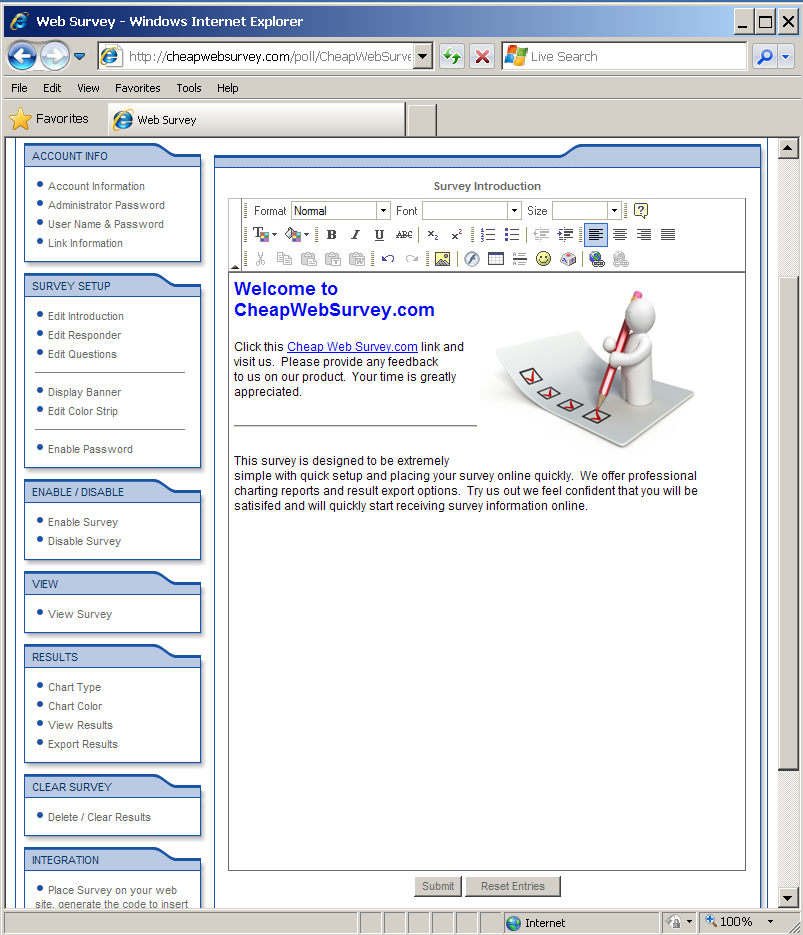This screenshot has height=935, width=803.
Task: Open the Favorites menu
Action: coord(137,88)
